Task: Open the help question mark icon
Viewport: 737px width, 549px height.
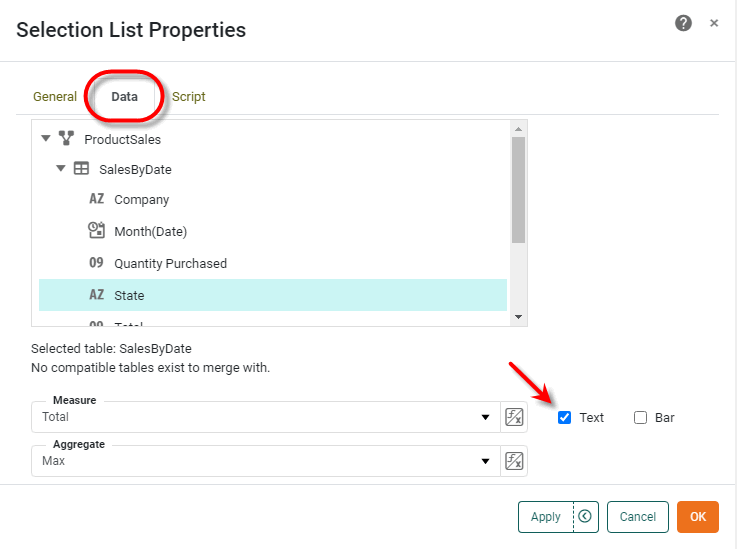Action: pyautogui.click(x=684, y=23)
